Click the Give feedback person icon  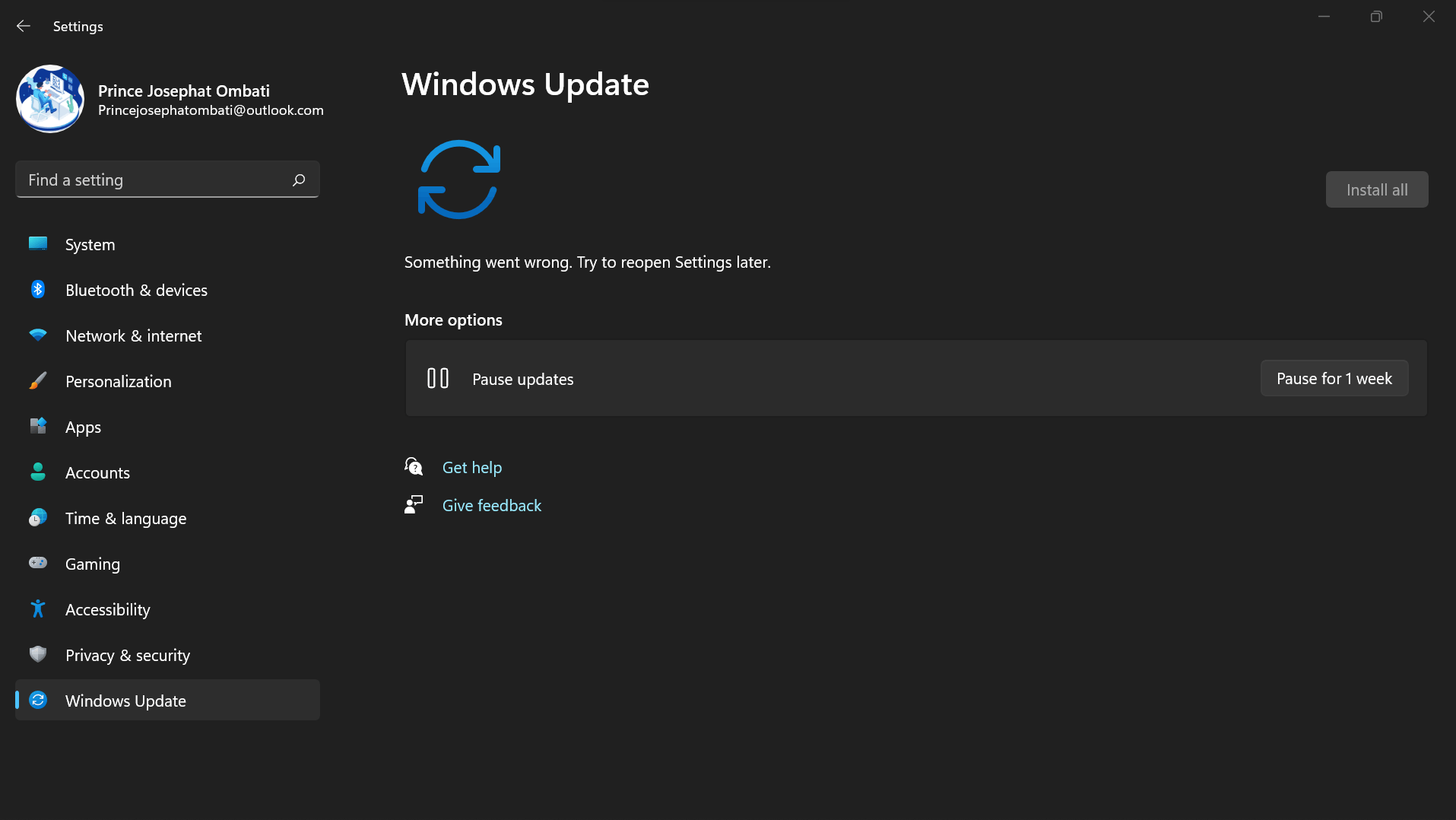414,504
